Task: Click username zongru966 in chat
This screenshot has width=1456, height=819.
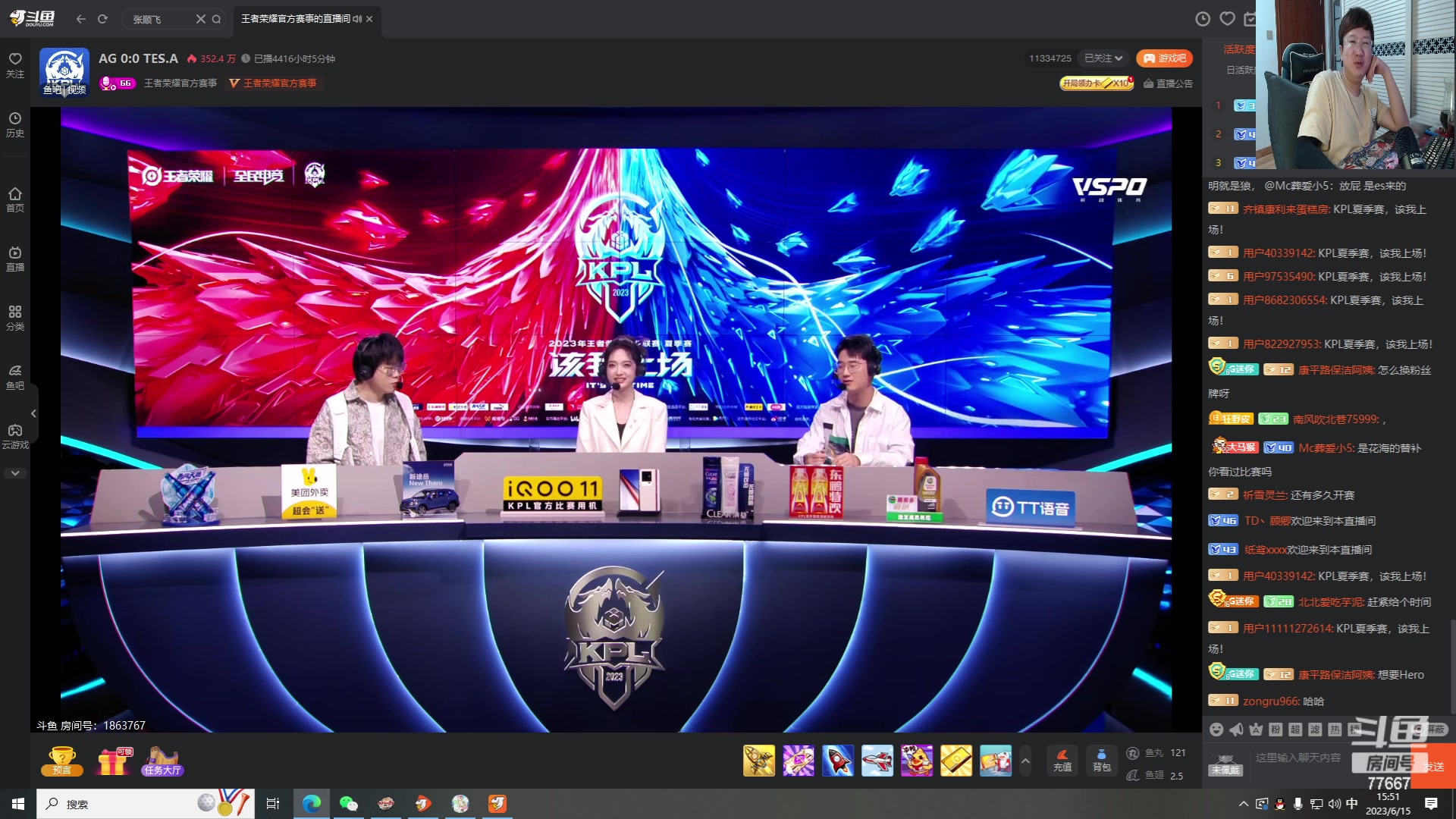Action: pos(1271,701)
